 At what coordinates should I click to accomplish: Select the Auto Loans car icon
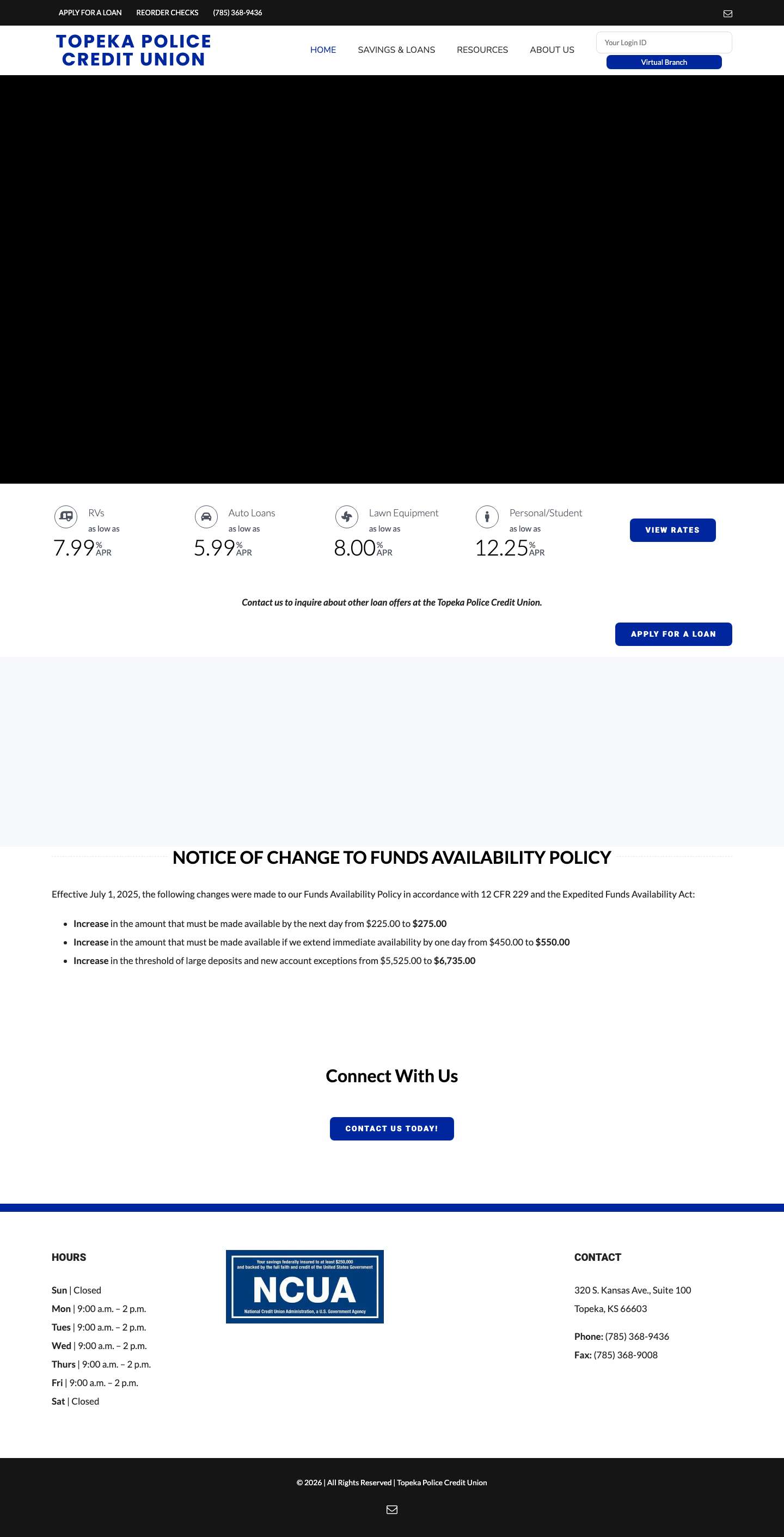(x=205, y=517)
